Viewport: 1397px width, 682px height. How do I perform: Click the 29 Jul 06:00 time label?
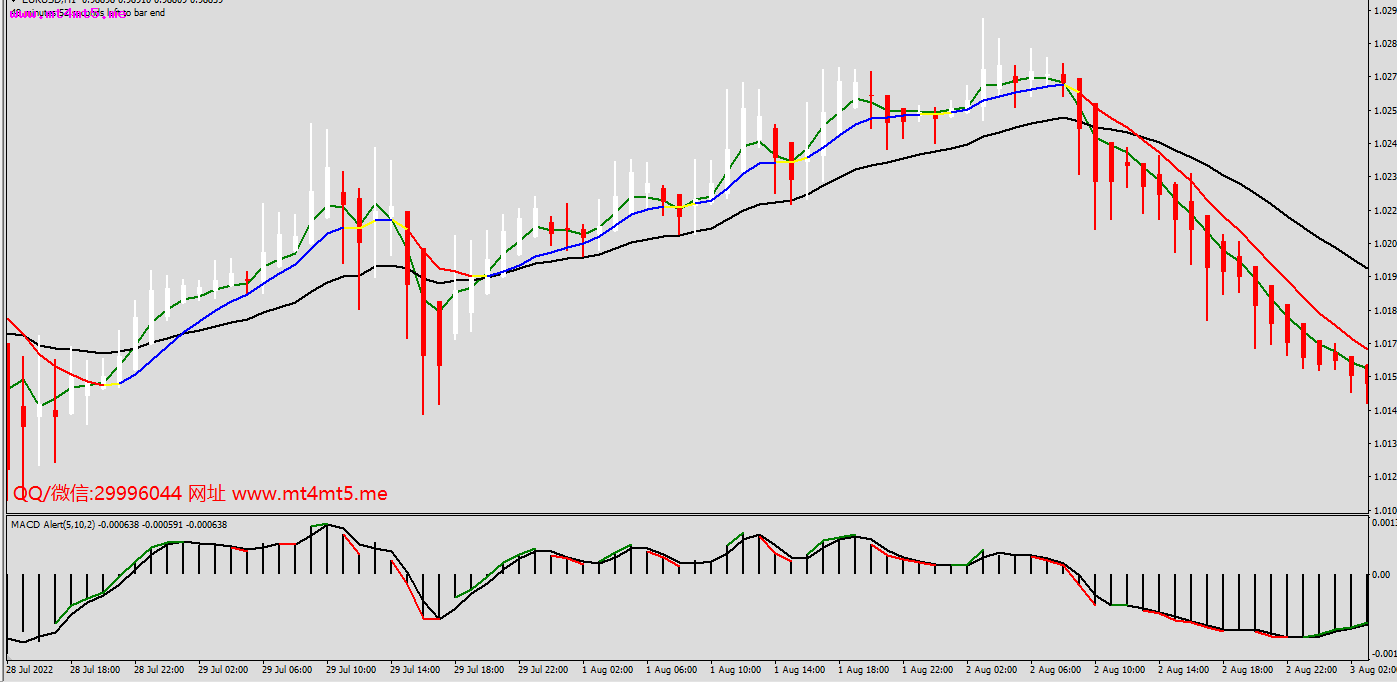pyautogui.click(x=287, y=669)
